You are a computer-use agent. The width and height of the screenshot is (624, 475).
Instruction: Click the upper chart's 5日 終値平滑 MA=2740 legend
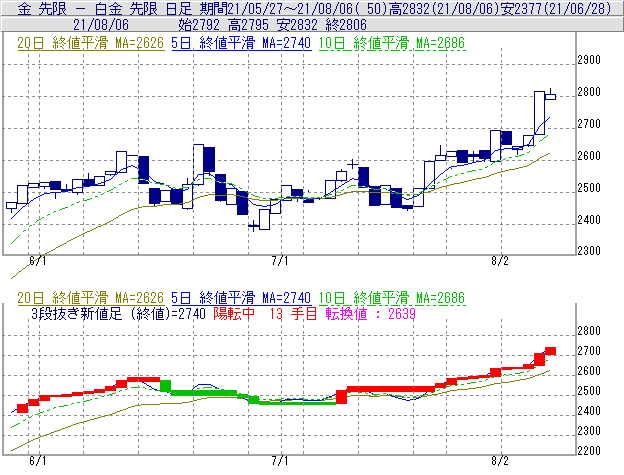tap(241, 43)
